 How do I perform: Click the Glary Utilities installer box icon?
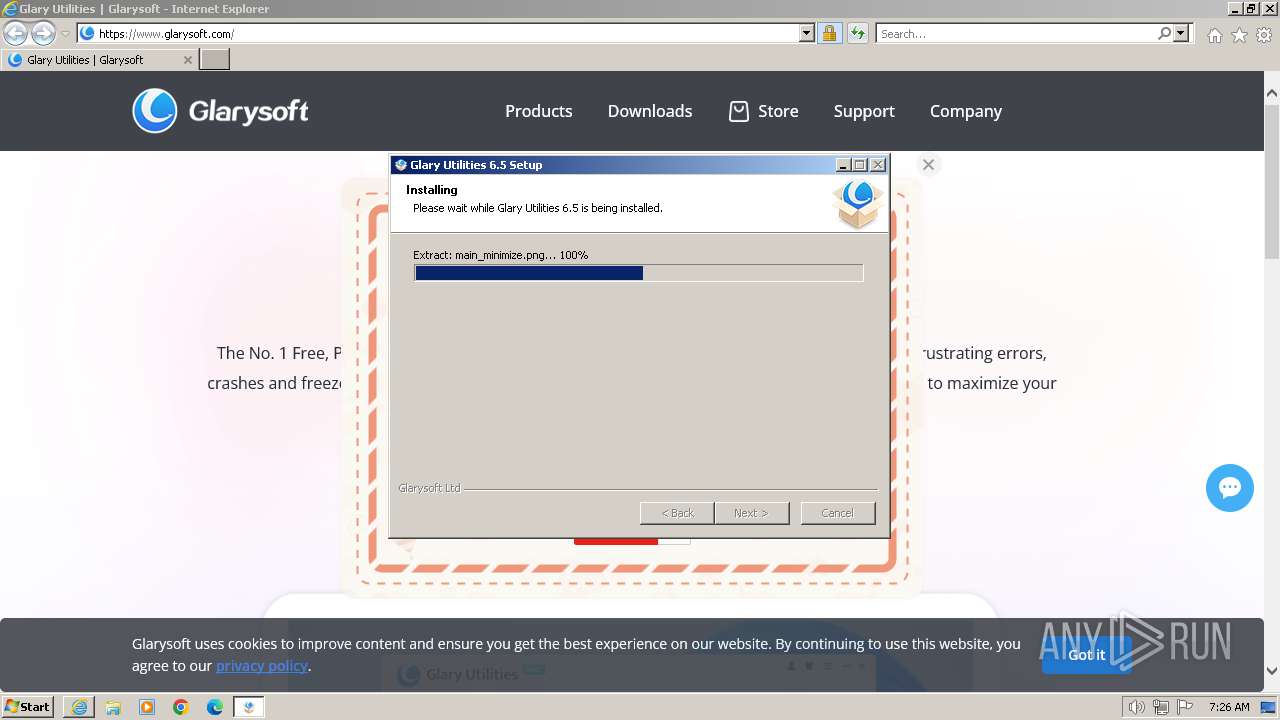coord(857,204)
